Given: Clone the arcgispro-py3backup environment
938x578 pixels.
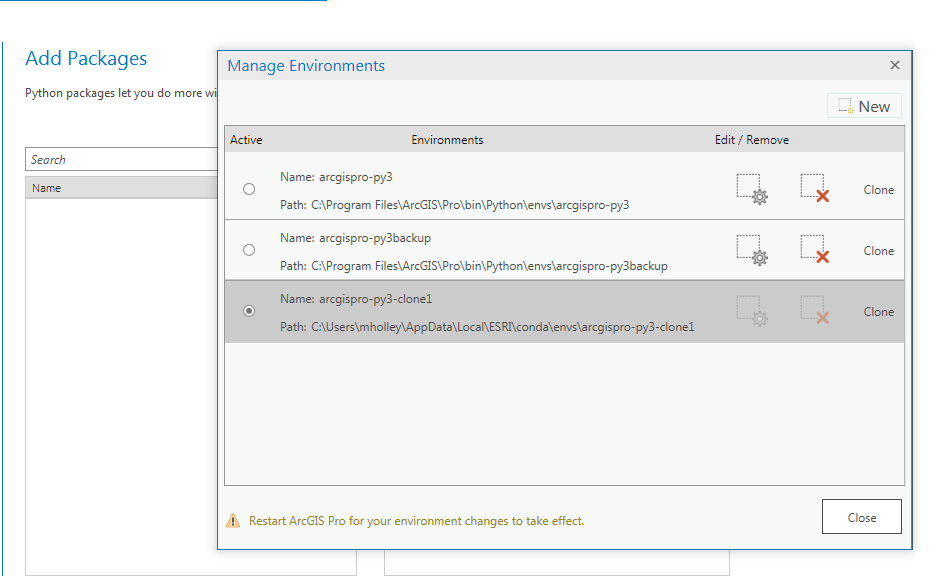Looking at the screenshot, I should click(x=878, y=251).
